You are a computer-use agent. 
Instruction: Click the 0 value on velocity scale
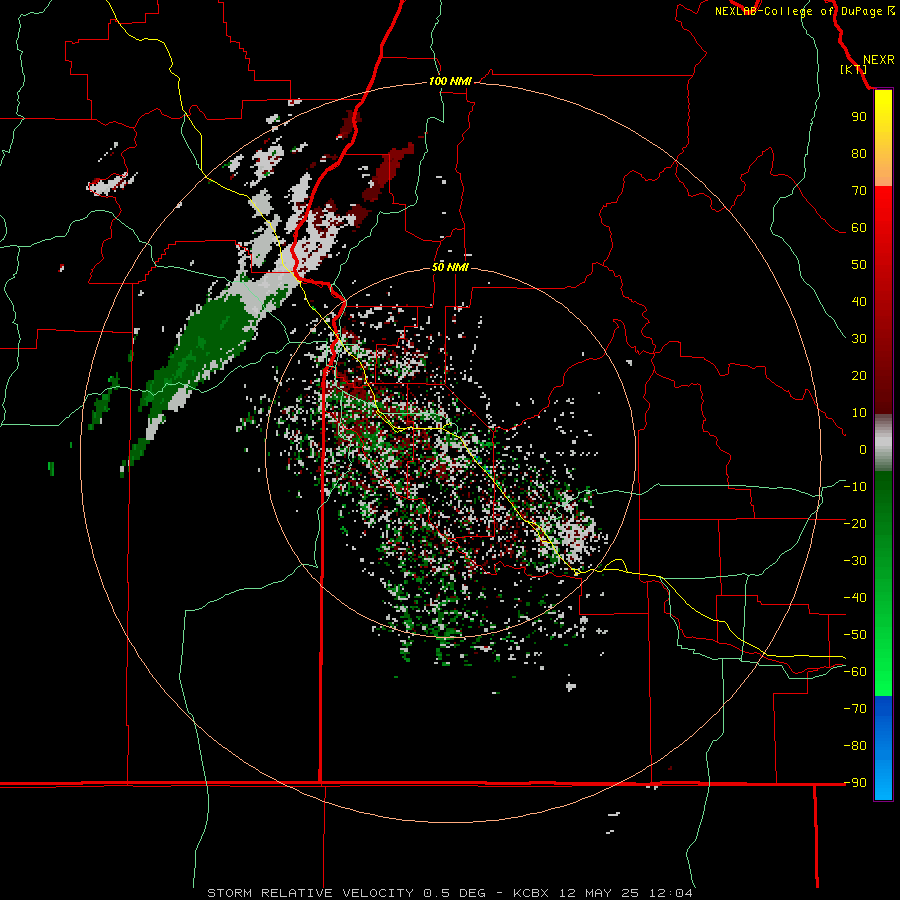[x=863, y=449]
